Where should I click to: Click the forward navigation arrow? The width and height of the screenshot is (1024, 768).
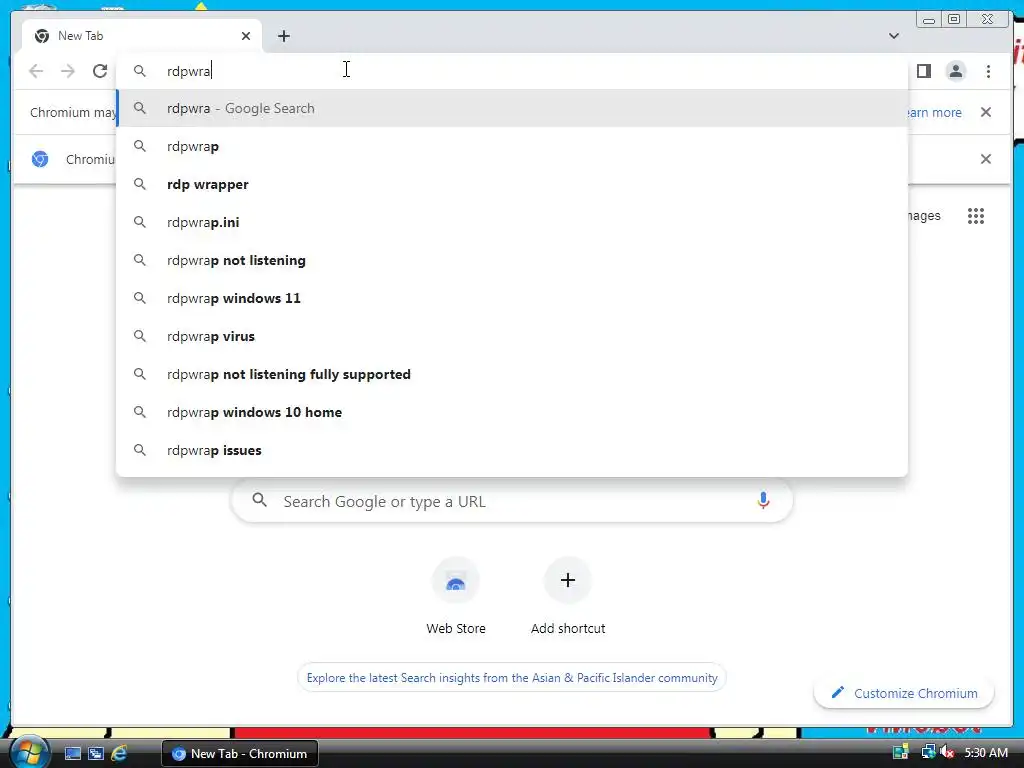point(68,71)
